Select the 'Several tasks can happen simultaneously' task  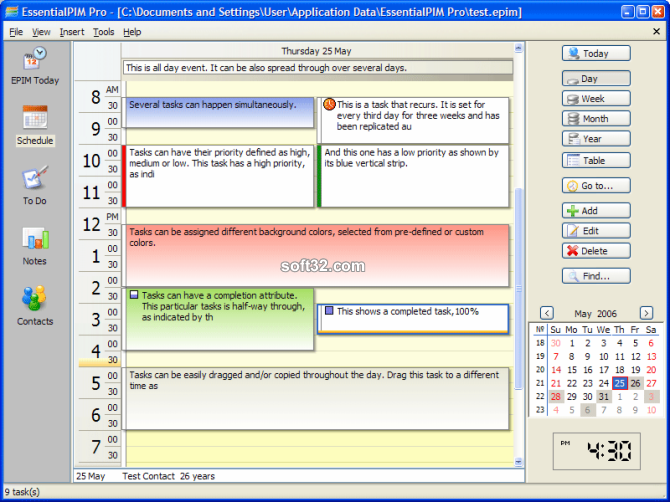tap(218, 112)
